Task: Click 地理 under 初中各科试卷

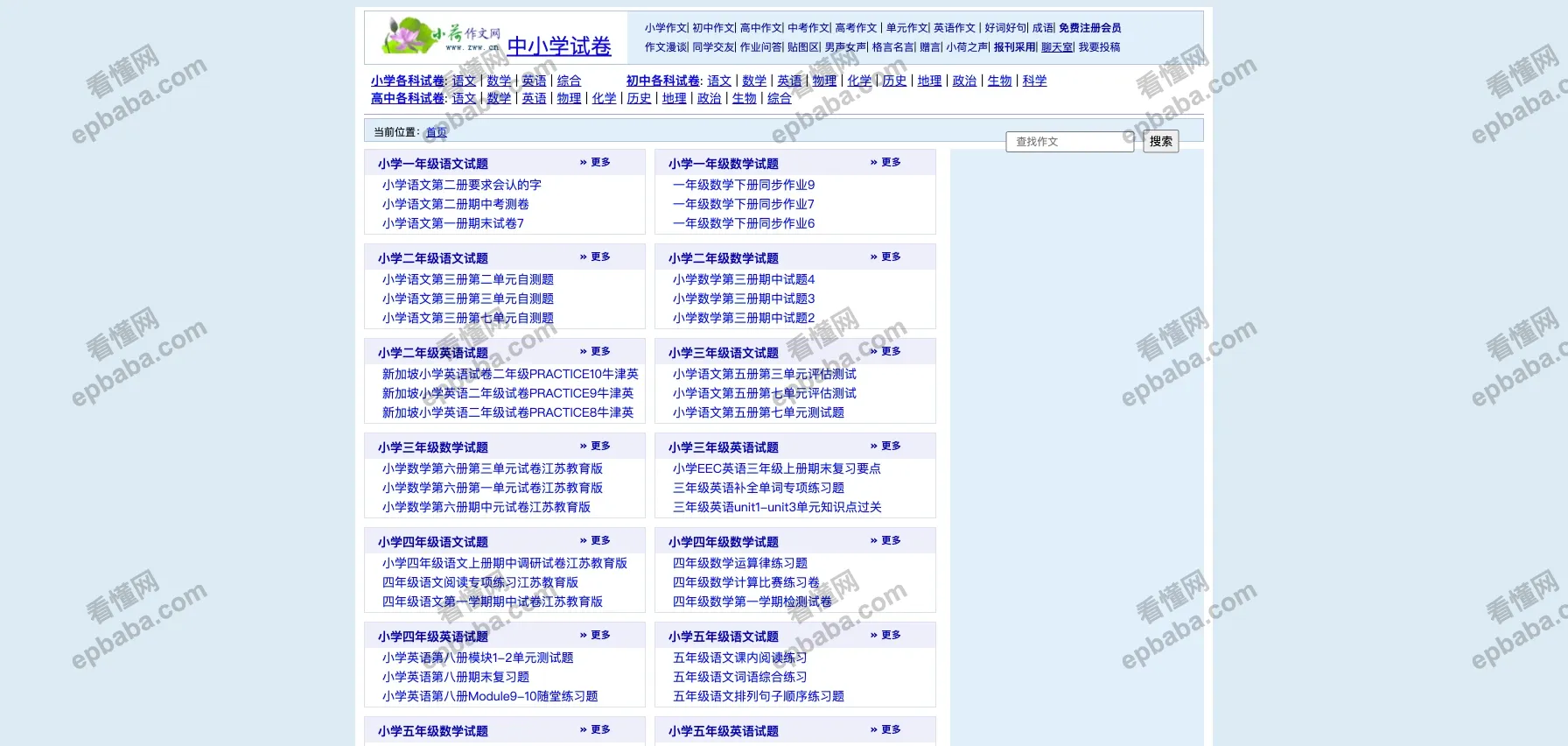Action: click(929, 81)
